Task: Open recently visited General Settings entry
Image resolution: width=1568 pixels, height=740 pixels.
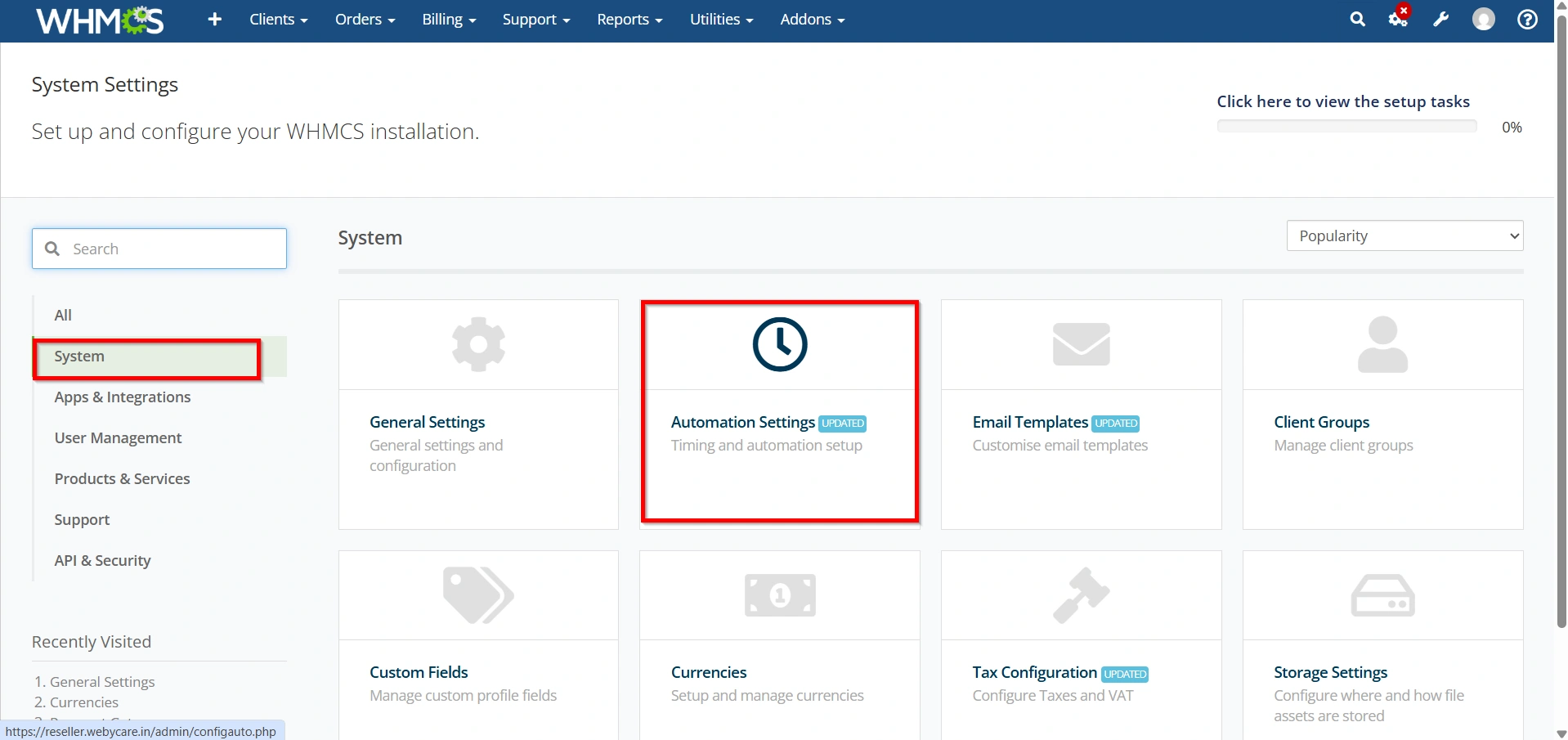Action: click(102, 682)
